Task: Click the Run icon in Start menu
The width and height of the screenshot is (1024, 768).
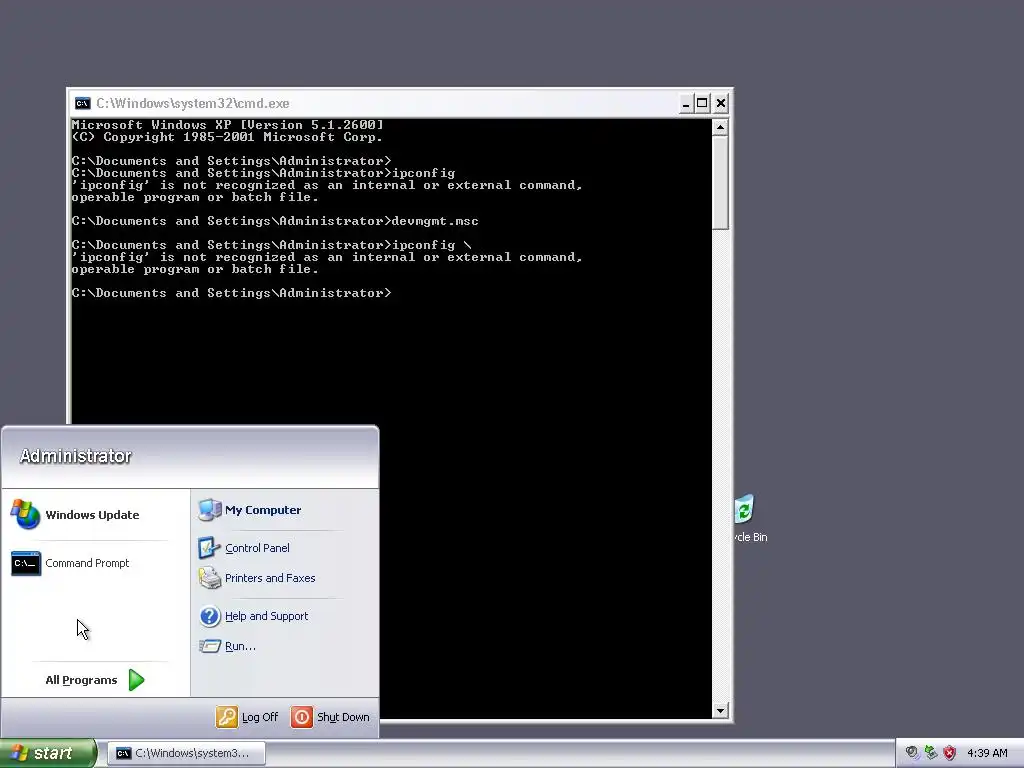Action: coord(210,646)
